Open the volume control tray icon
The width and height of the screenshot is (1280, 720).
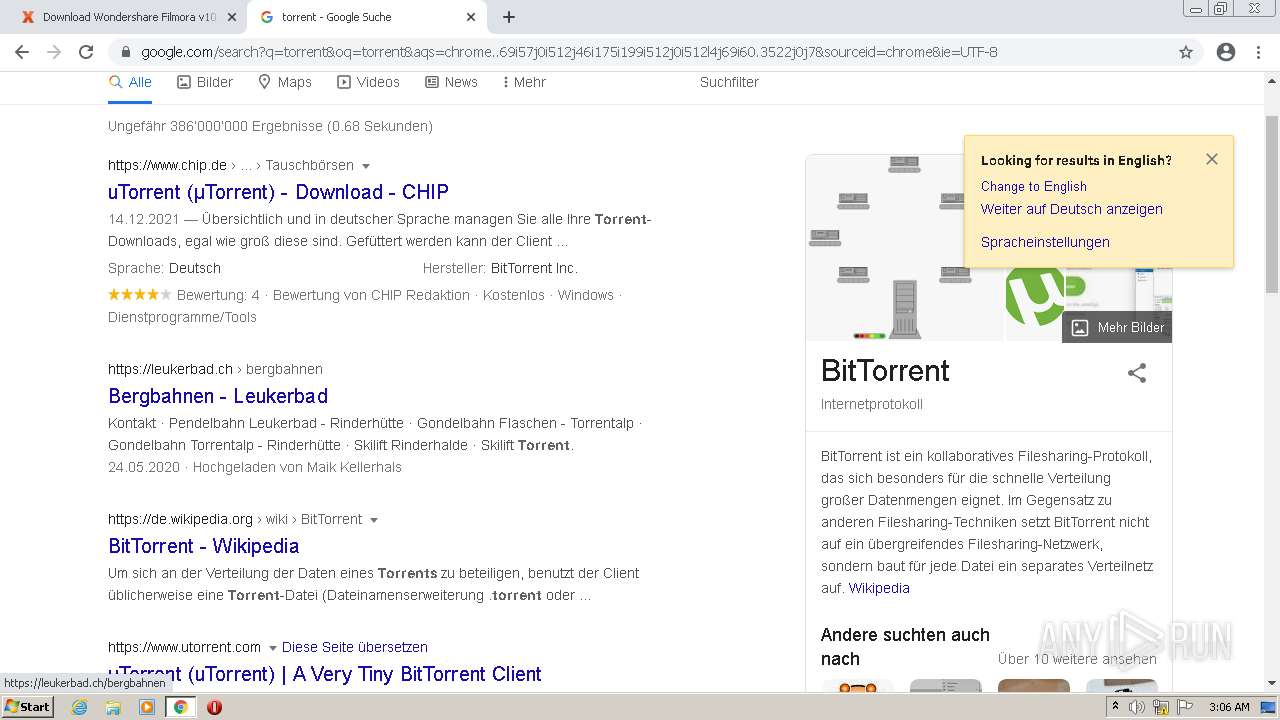tap(1138, 707)
